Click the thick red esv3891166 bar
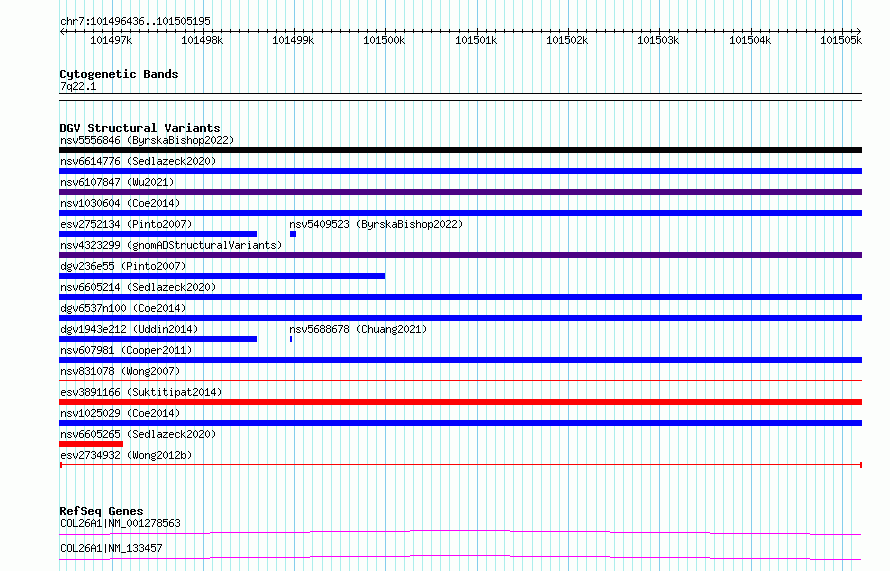The image size is (890, 571). (460, 402)
